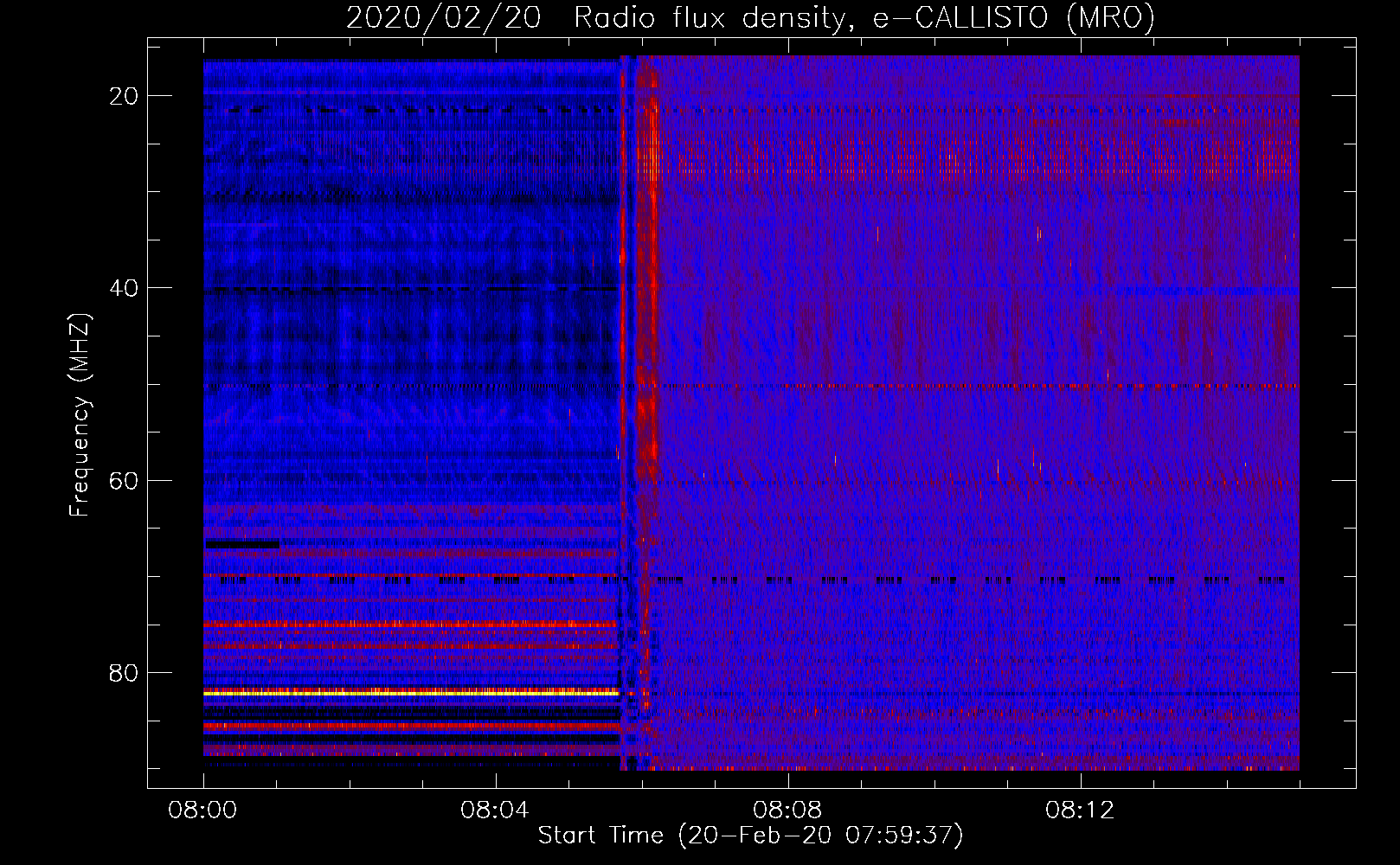Image resolution: width=1400 pixels, height=865 pixels.
Task: Click the '08:04' time tick label
Action: click(x=495, y=811)
